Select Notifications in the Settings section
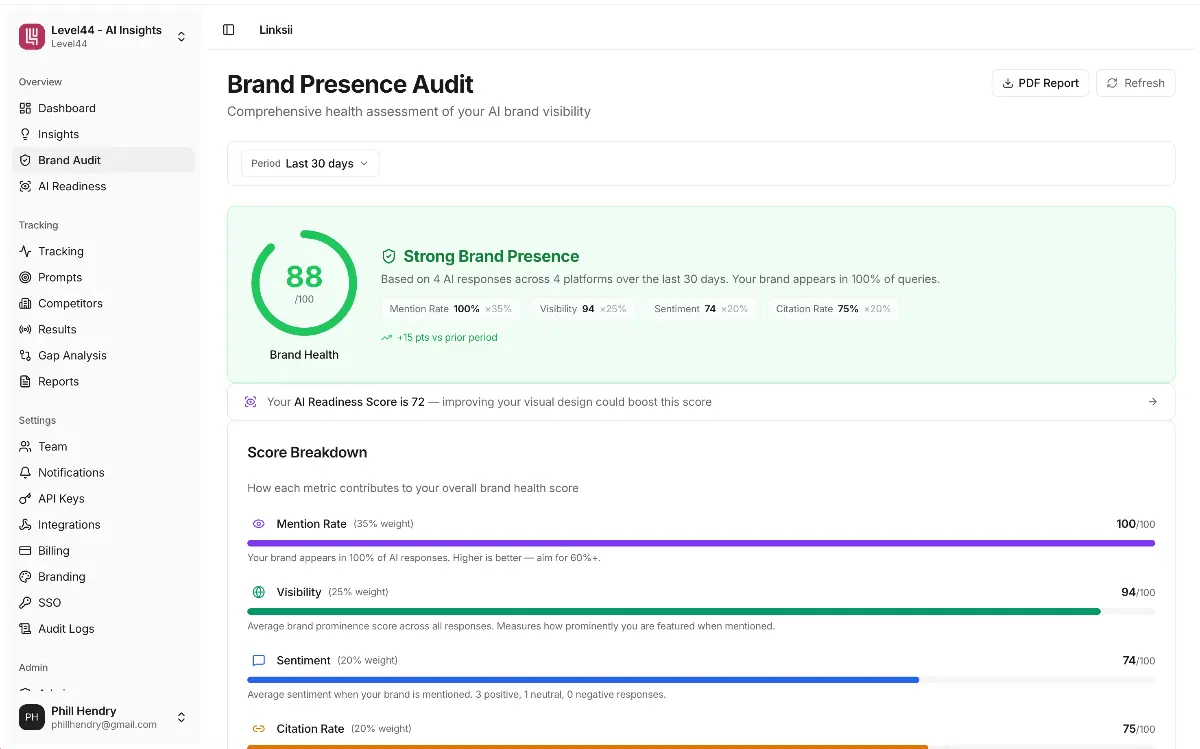The height and width of the screenshot is (749, 1200). pyautogui.click(x=71, y=472)
